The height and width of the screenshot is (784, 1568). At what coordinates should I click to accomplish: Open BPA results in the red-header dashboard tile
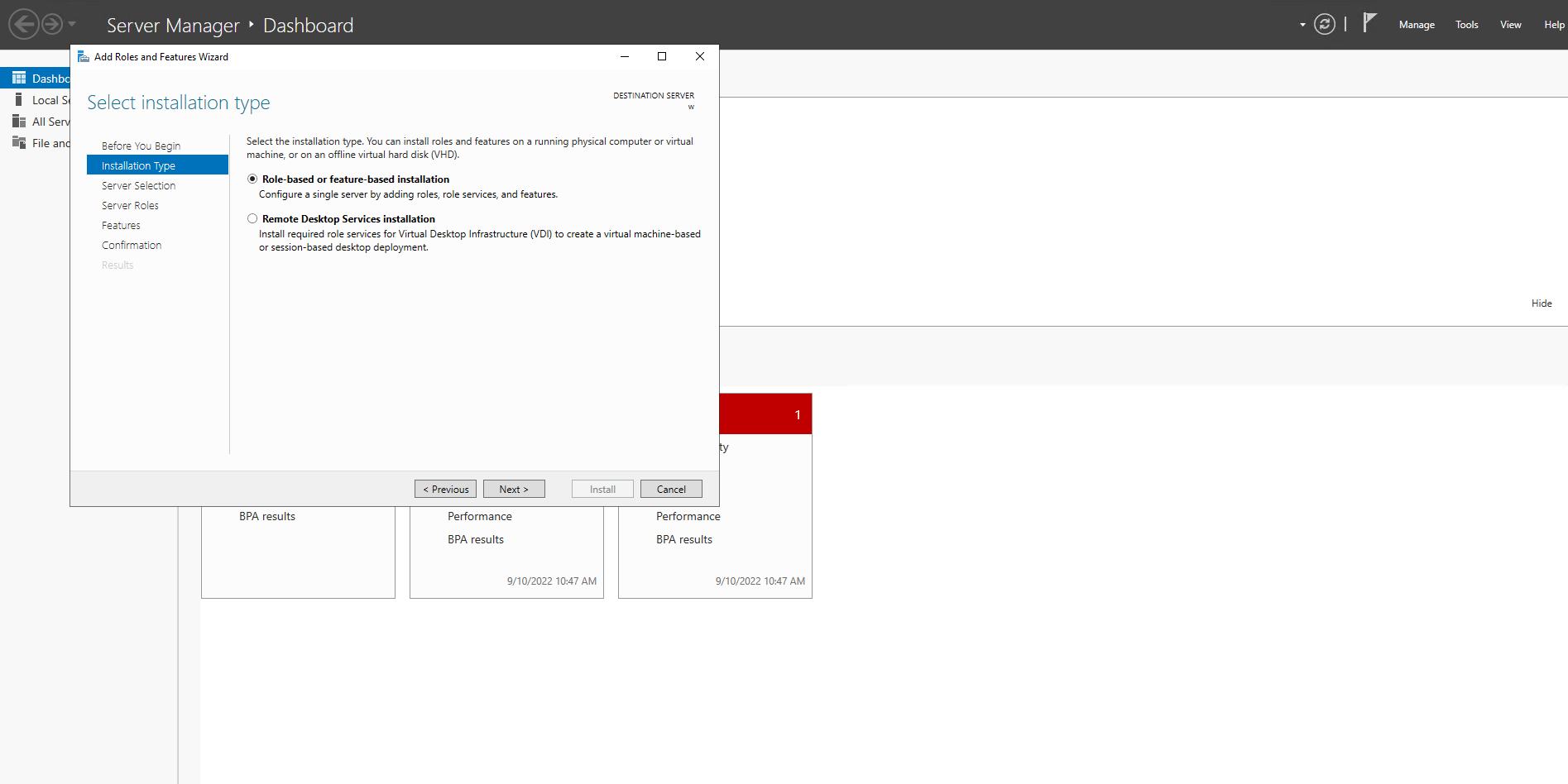pos(684,539)
